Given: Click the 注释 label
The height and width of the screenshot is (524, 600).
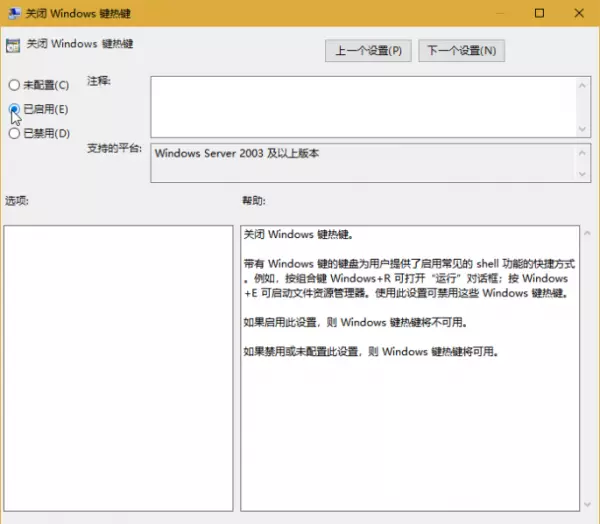Looking at the screenshot, I should click(99, 81).
